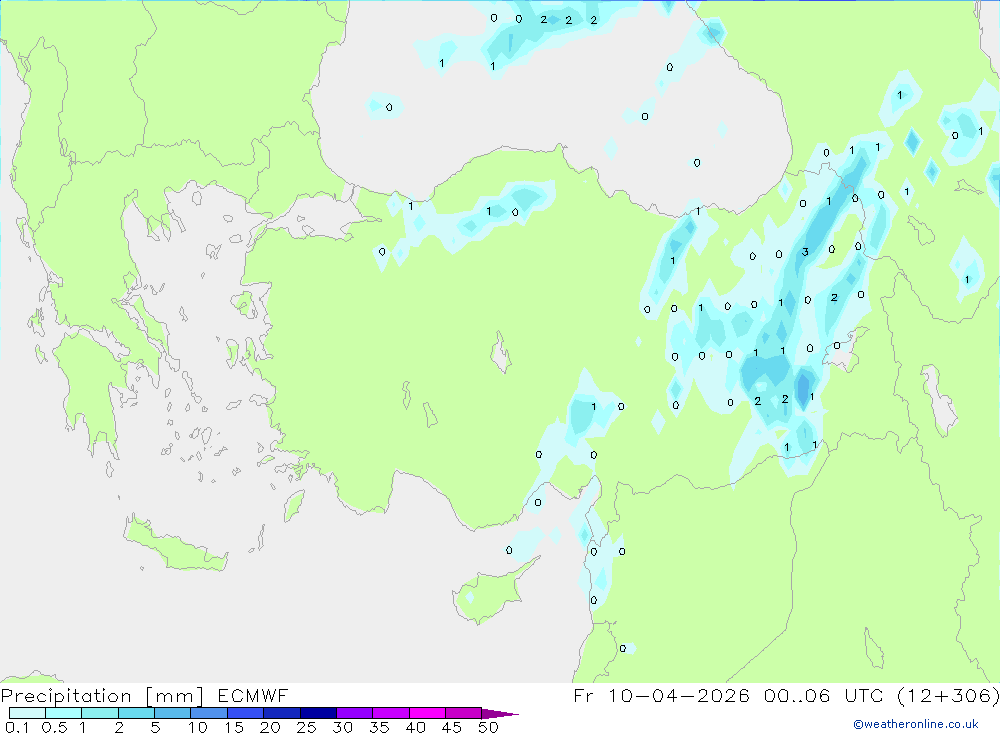Screen dimensions: 1000x733
Task: Select the 0.1–0.5 mm legend color swatch
Action: click(x=27, y=713)
